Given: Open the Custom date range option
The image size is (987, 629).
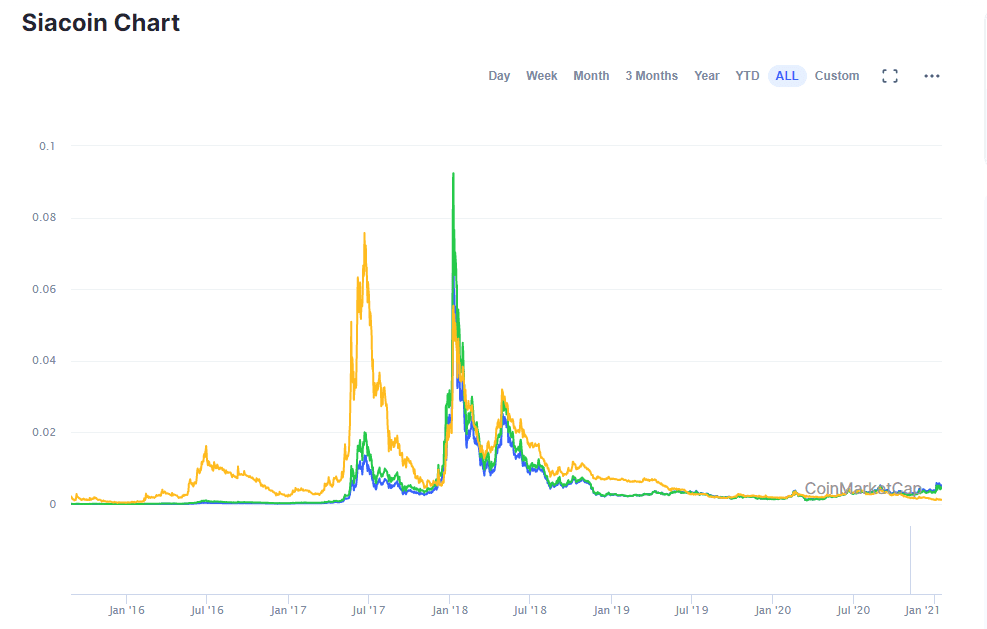Looking at the screenshot, I should [x=837, y=76].
